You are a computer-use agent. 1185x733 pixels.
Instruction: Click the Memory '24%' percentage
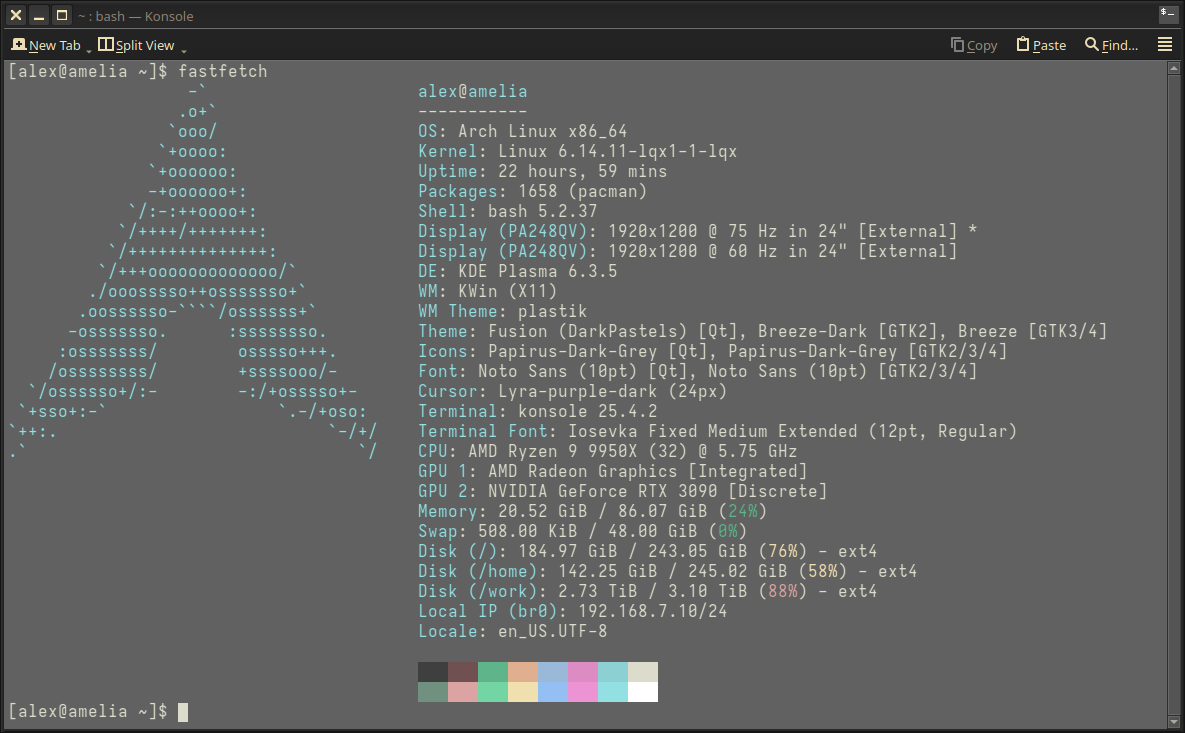tap(742, 512)
